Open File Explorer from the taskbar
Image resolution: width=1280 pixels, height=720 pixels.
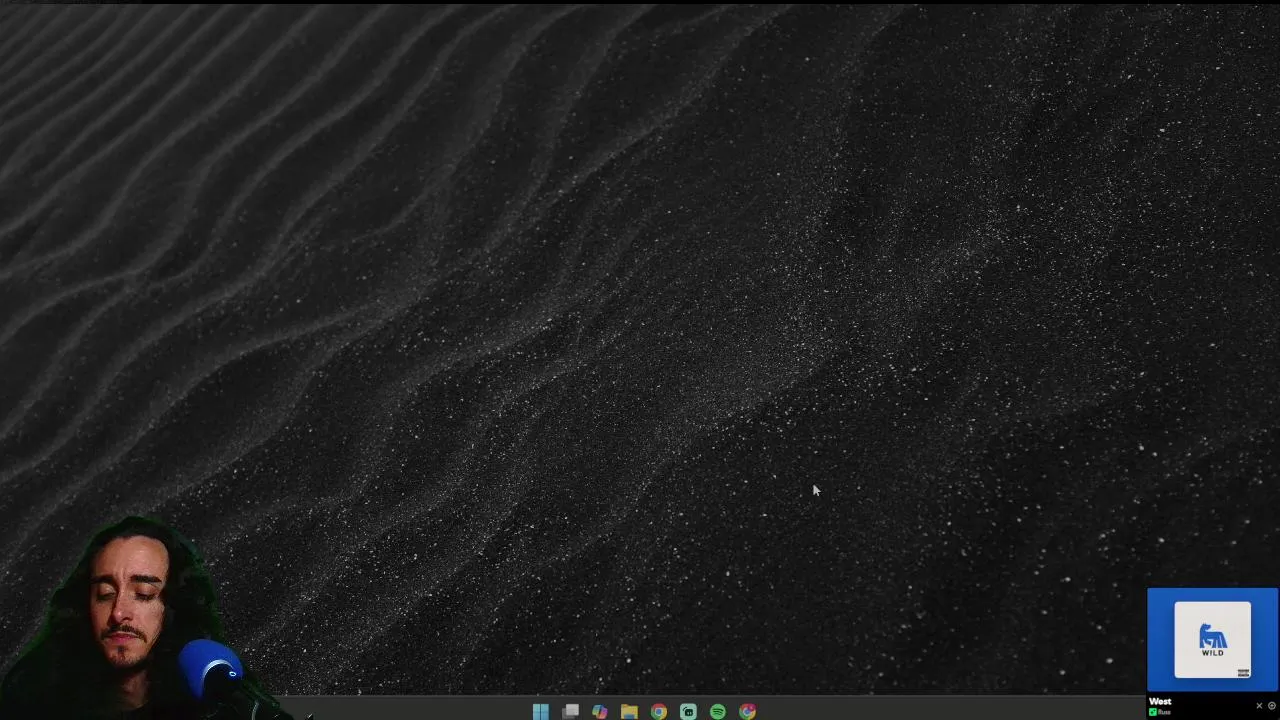click(629, 712)
